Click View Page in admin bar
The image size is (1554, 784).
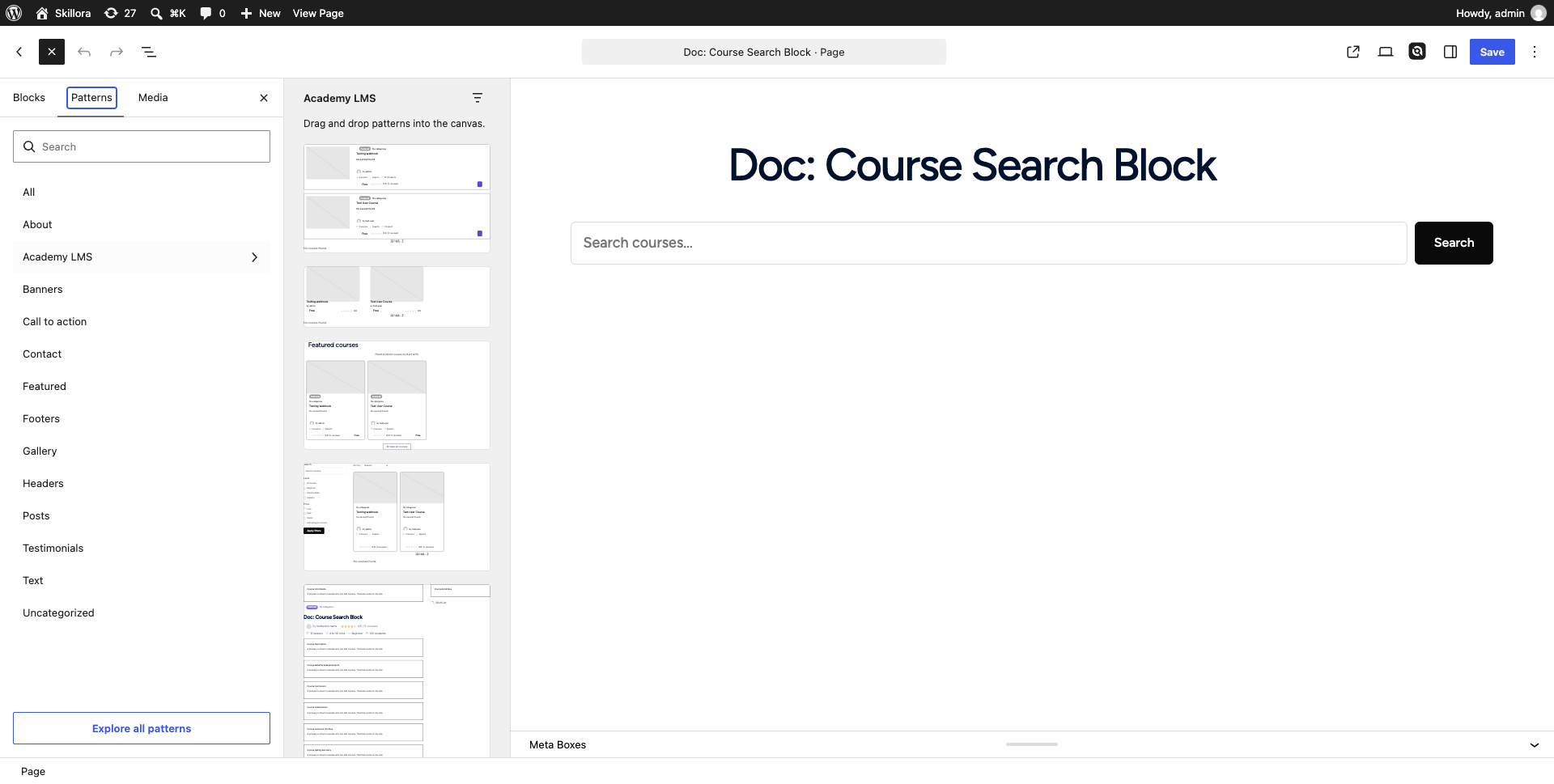(318, 13)
